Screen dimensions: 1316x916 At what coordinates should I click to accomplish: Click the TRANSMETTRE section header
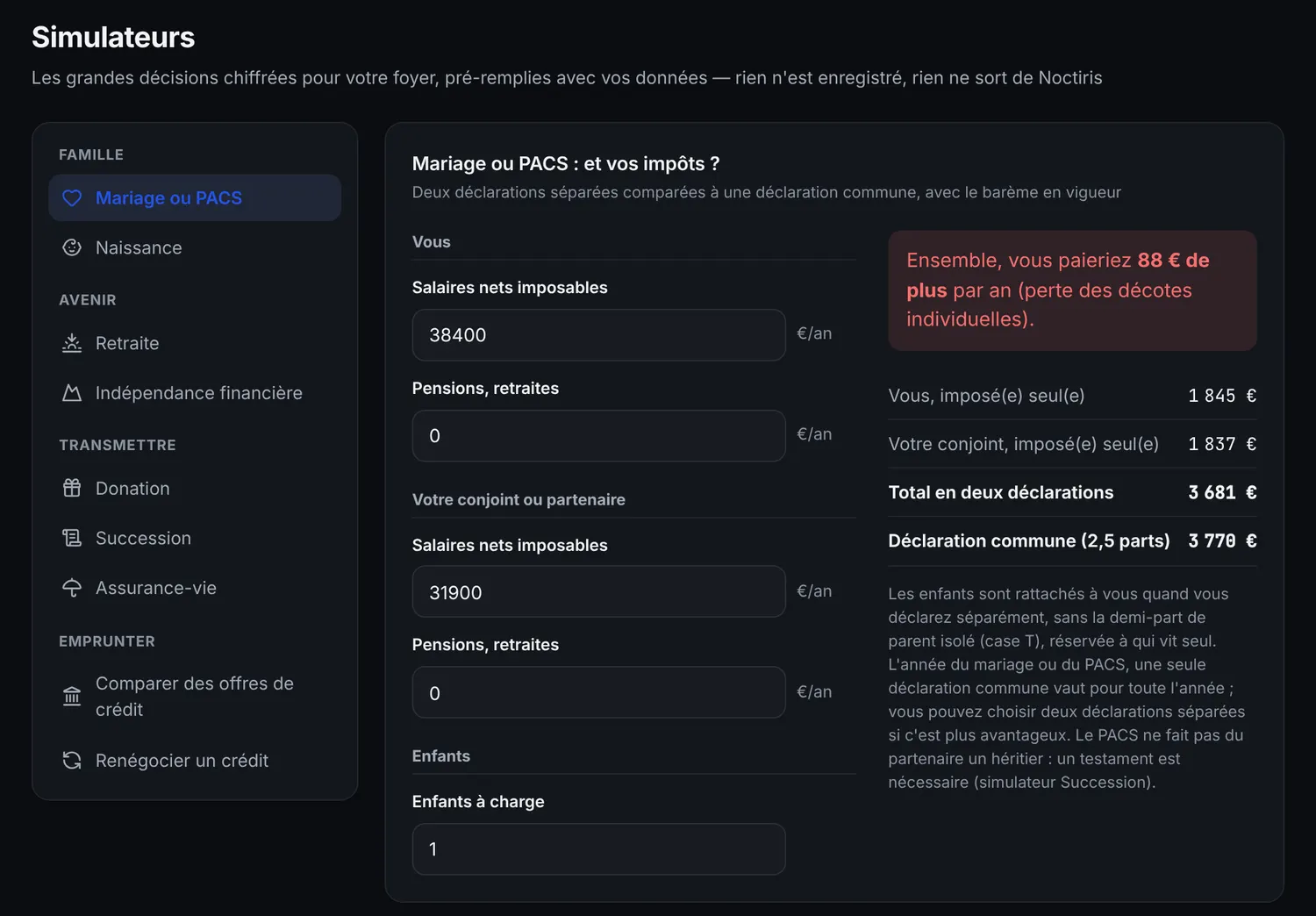pyautogui.click(x=118, y=445)
